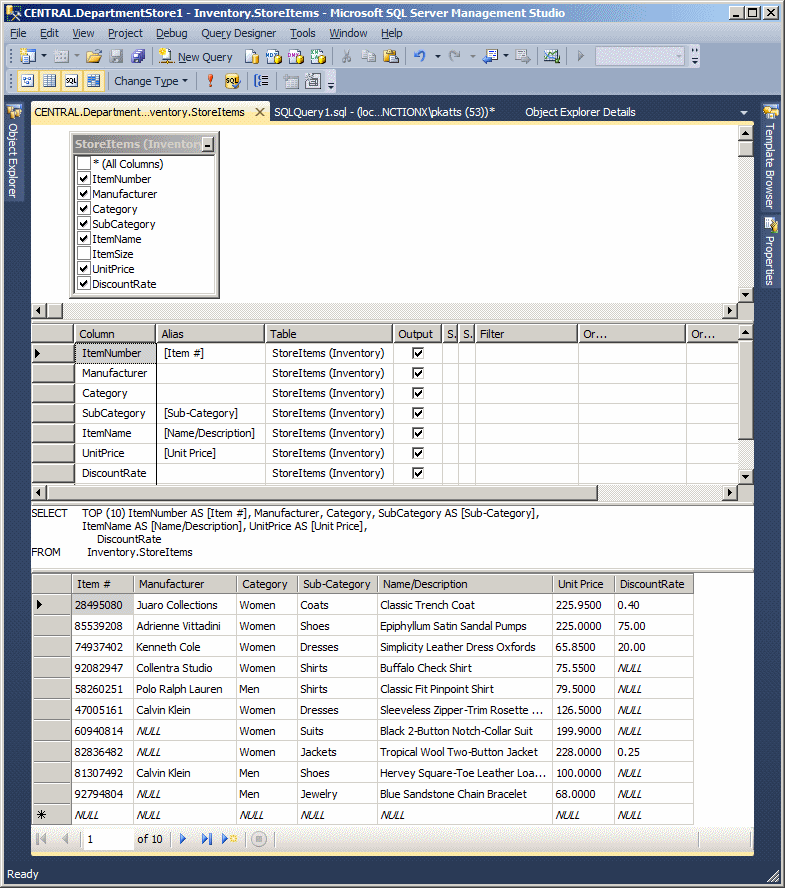This screenshot has width=785, height=888.
Task: Click the stop query execution icon
Action: 259,839
